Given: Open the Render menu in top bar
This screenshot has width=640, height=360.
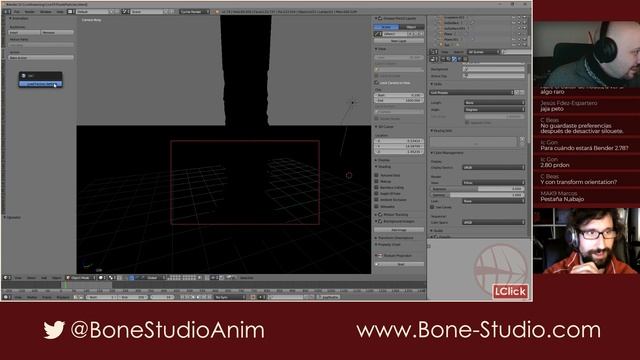Looking at the screenshot, I should [30, 12].
